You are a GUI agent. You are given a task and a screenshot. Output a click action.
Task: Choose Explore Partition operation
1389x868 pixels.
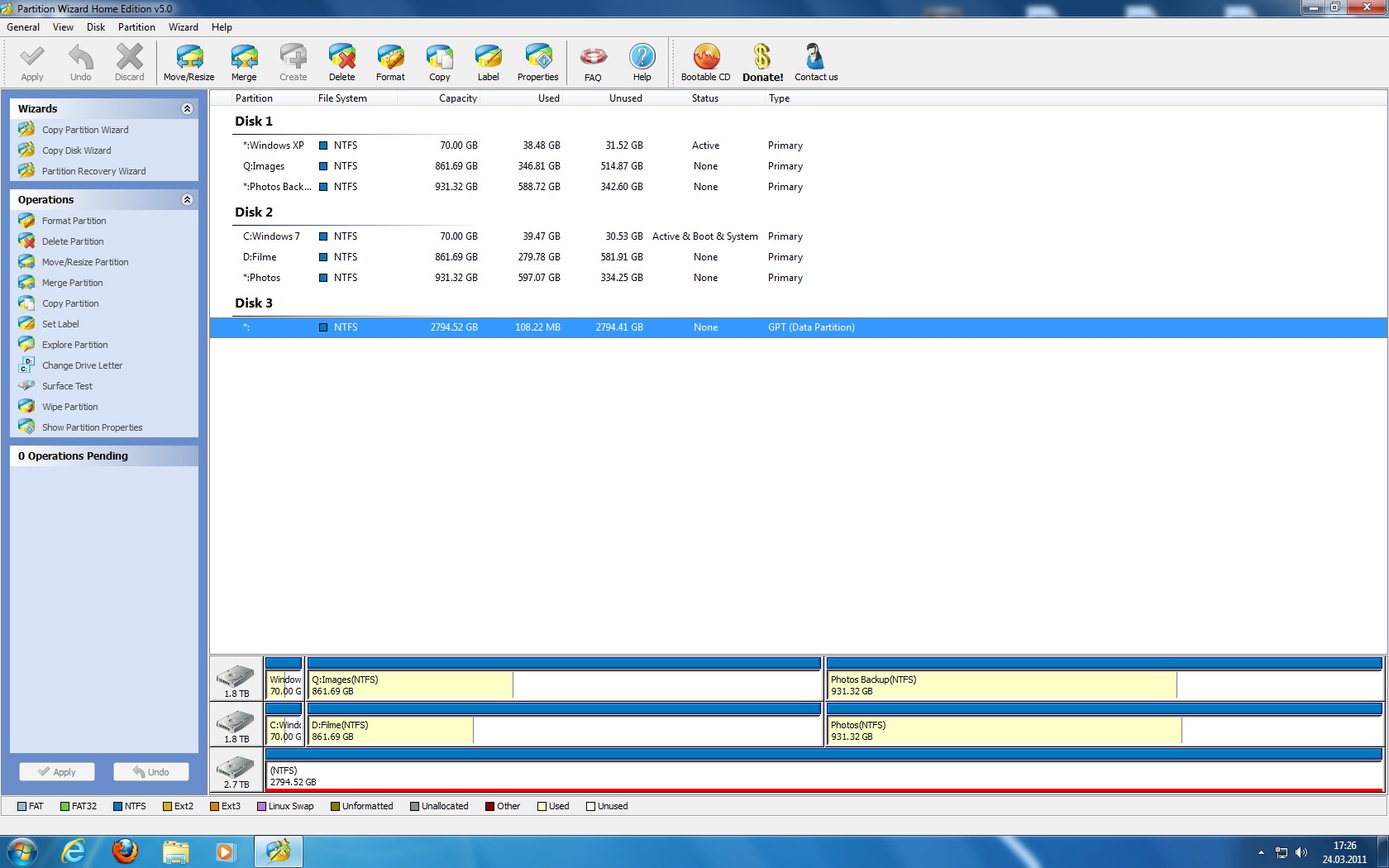point(74,345)
